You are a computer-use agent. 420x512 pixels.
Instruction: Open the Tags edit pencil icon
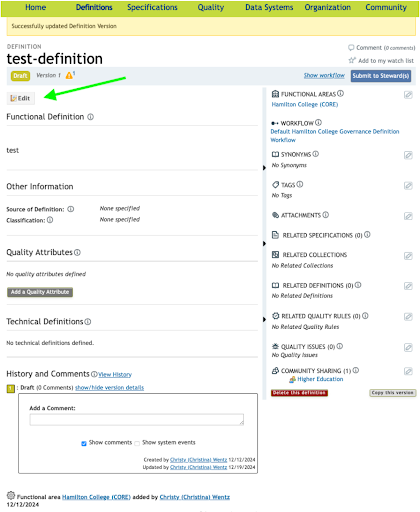(x=408, y=186)
